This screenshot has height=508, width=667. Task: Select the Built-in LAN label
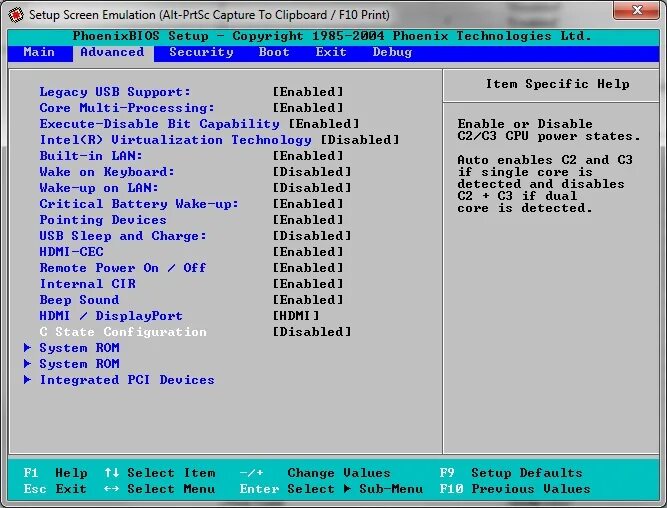[91, 156]
